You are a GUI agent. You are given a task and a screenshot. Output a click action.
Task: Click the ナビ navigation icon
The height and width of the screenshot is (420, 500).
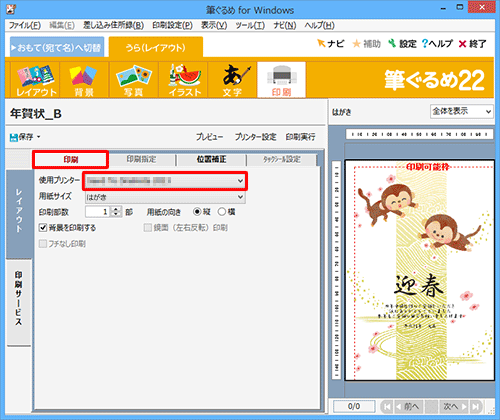click(330, 44)
